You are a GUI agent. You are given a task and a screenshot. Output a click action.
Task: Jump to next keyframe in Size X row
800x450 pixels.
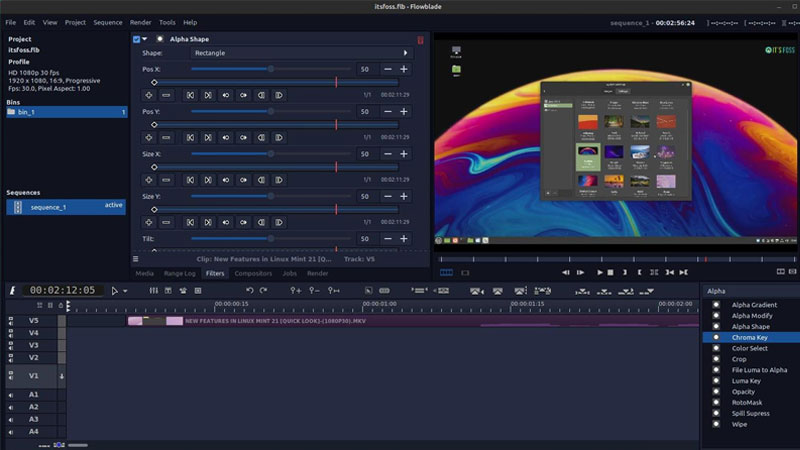208,180
